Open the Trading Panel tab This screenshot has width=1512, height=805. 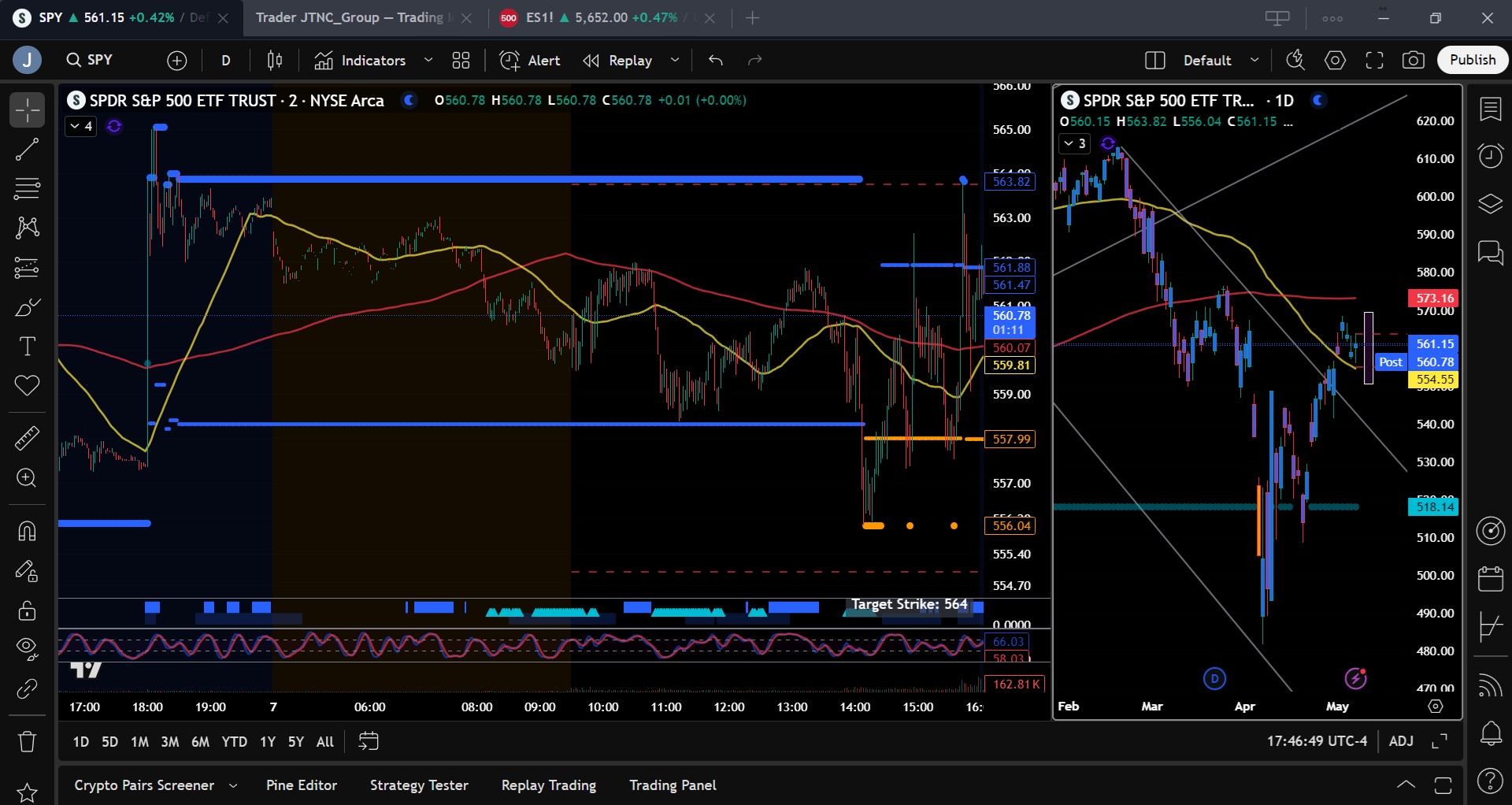coord(673,785)
